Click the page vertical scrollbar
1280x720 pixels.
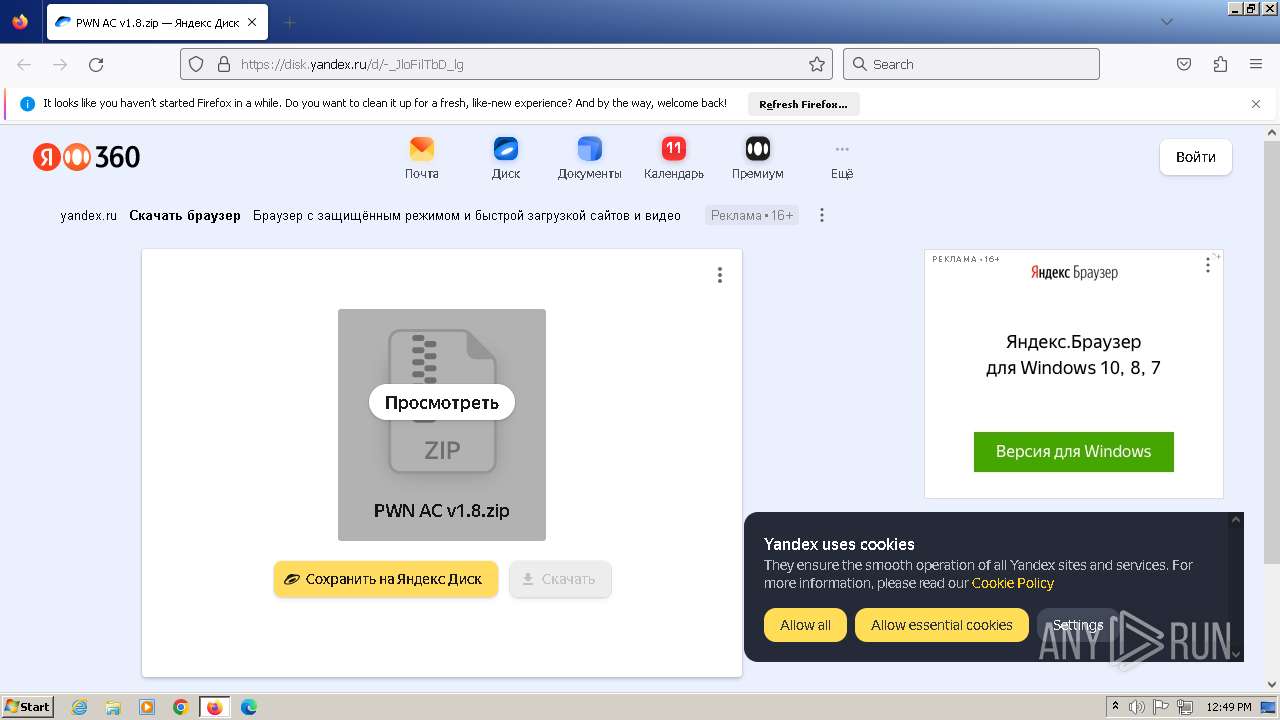tap(1272, 350)
